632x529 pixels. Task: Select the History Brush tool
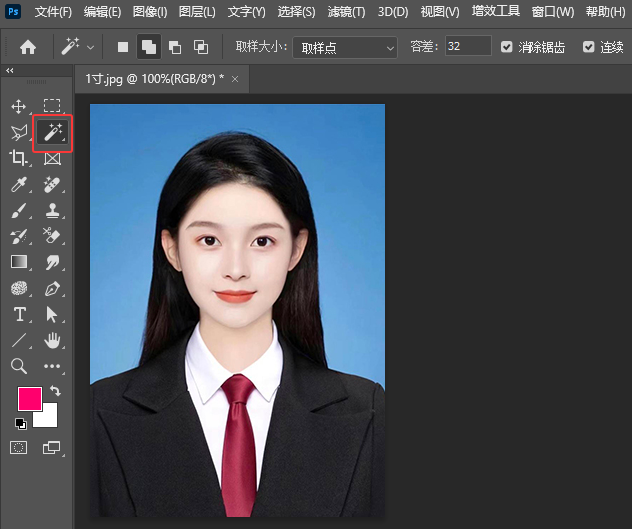[19, 237]
